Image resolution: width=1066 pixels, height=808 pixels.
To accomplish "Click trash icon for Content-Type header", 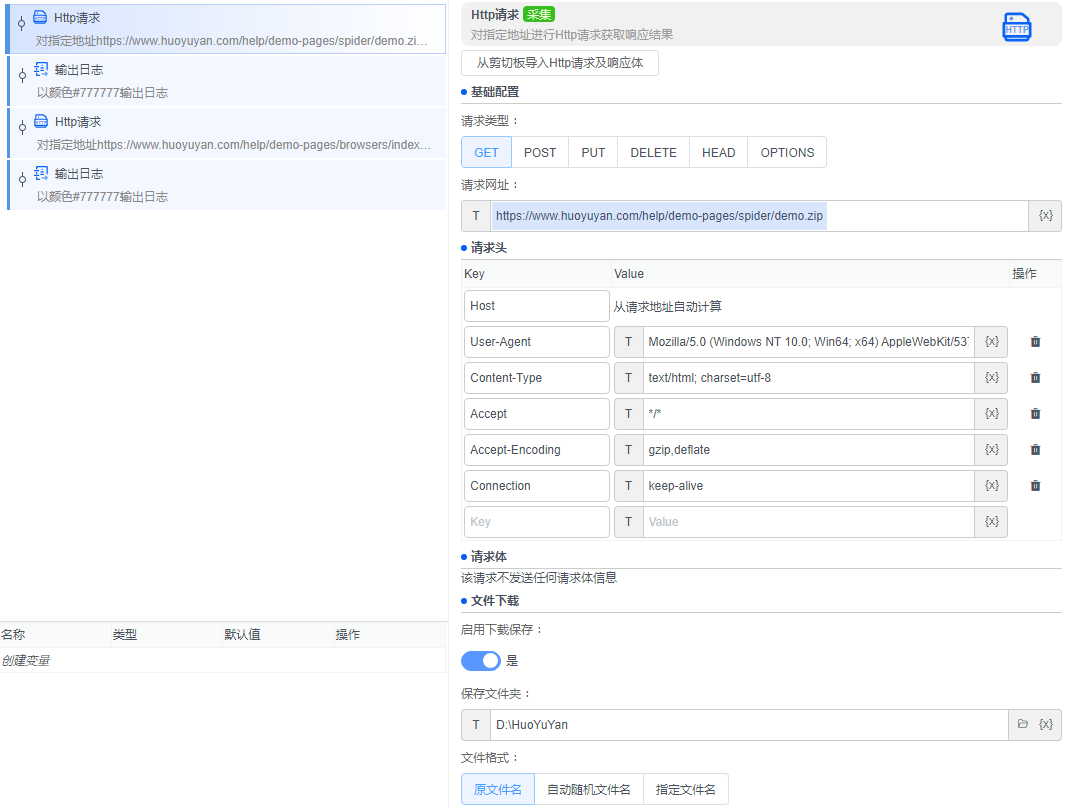I will (x=1035, y=378).
